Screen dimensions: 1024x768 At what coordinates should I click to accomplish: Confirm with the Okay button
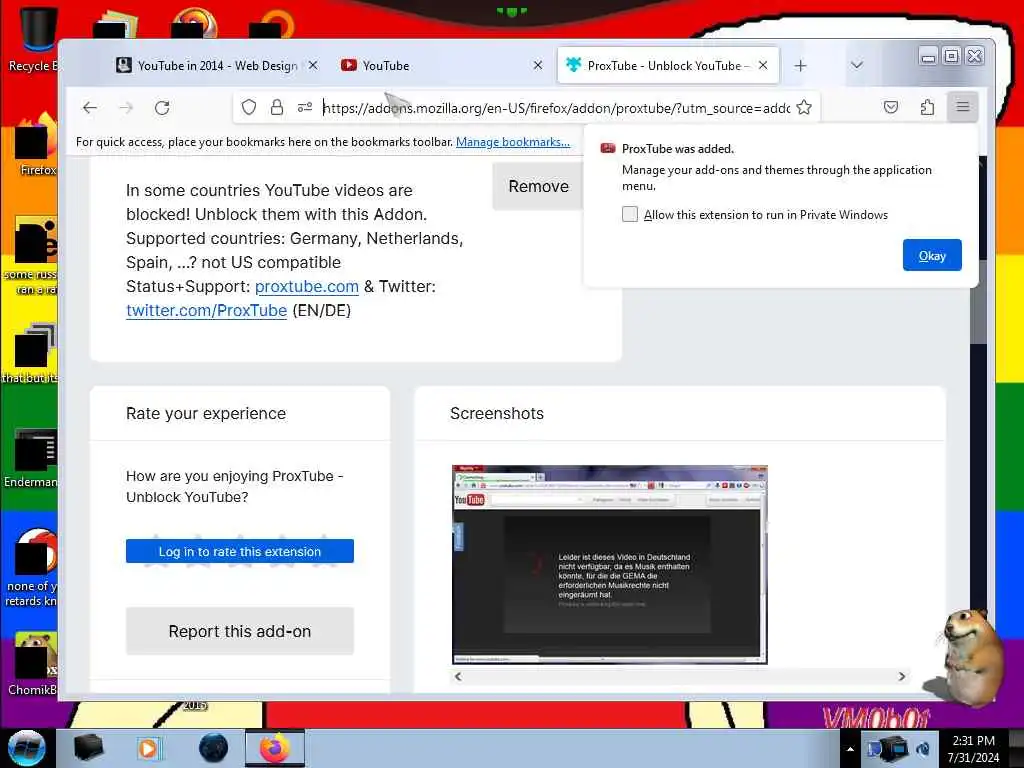[932, 255]
